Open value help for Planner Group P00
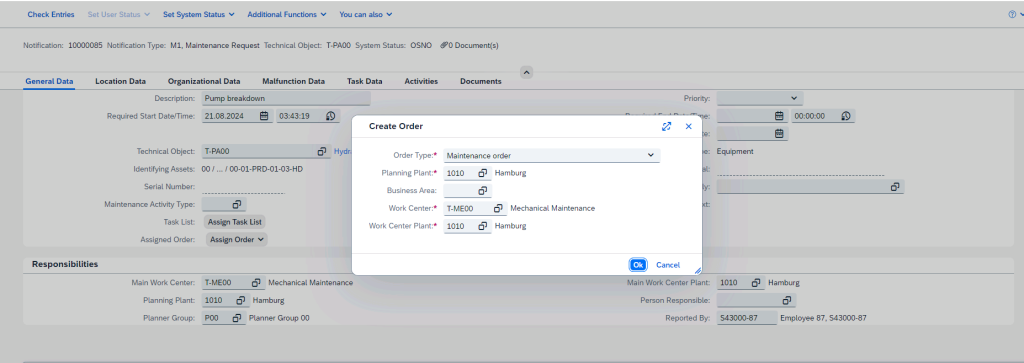Viewport: 1024px width, 363px height. coord(236,318)
